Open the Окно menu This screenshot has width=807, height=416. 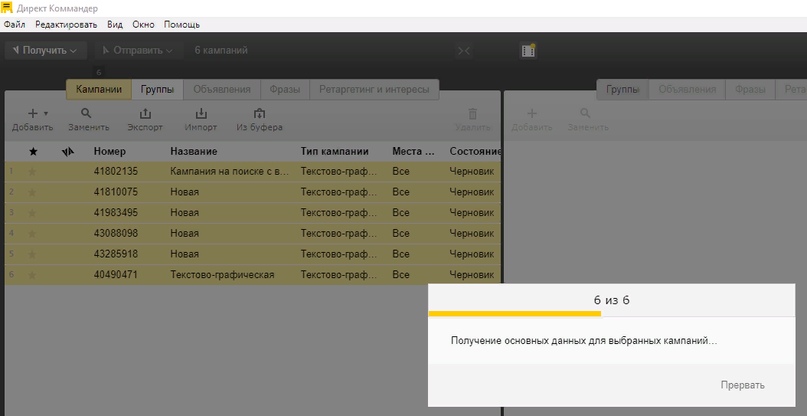click(143, 25)
